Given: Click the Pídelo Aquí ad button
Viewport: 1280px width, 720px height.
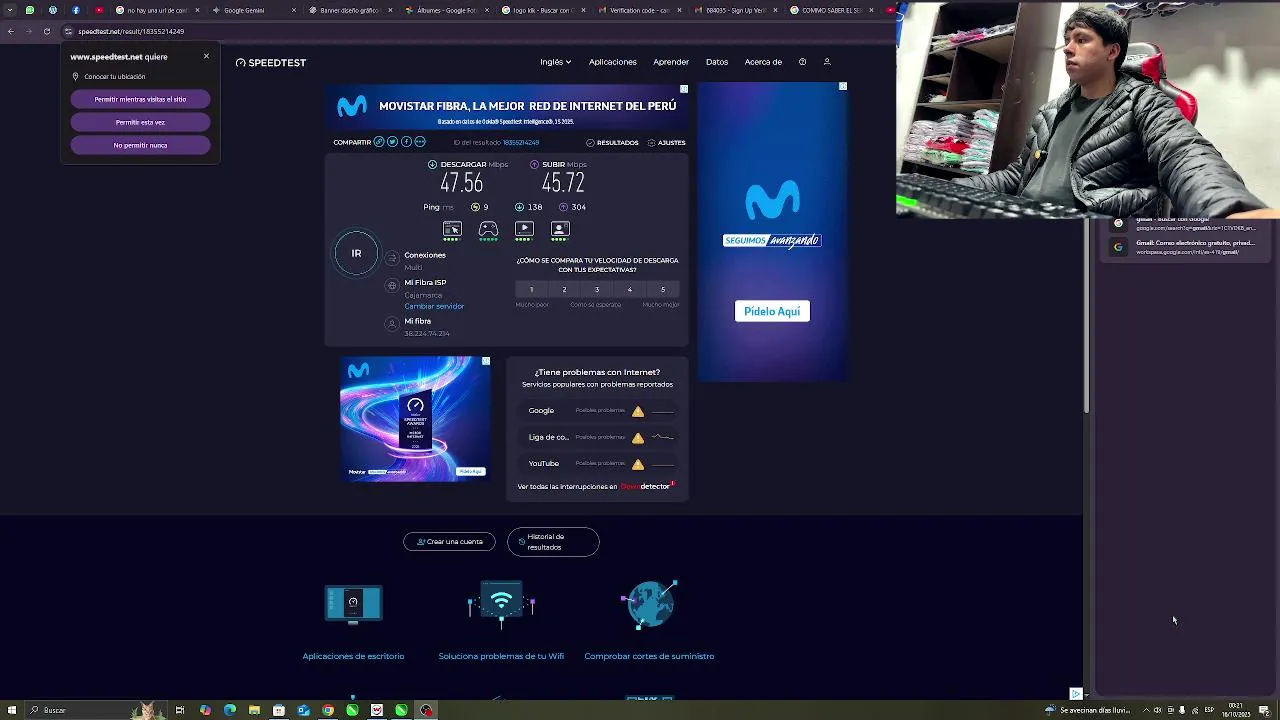Looking at the screenshot, I should click(772, 311).
